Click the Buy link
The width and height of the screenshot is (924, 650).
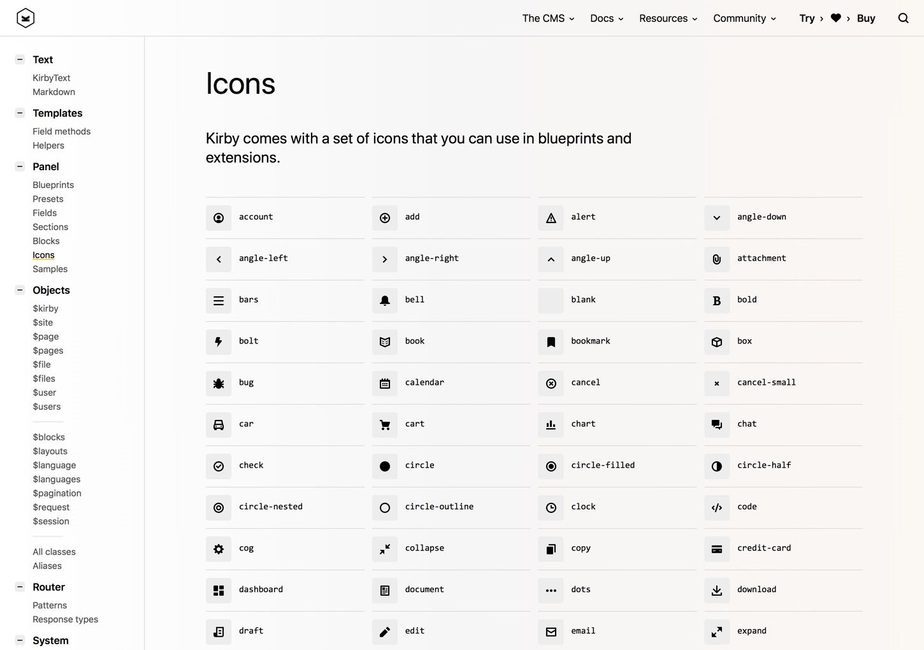pos(866,18)
